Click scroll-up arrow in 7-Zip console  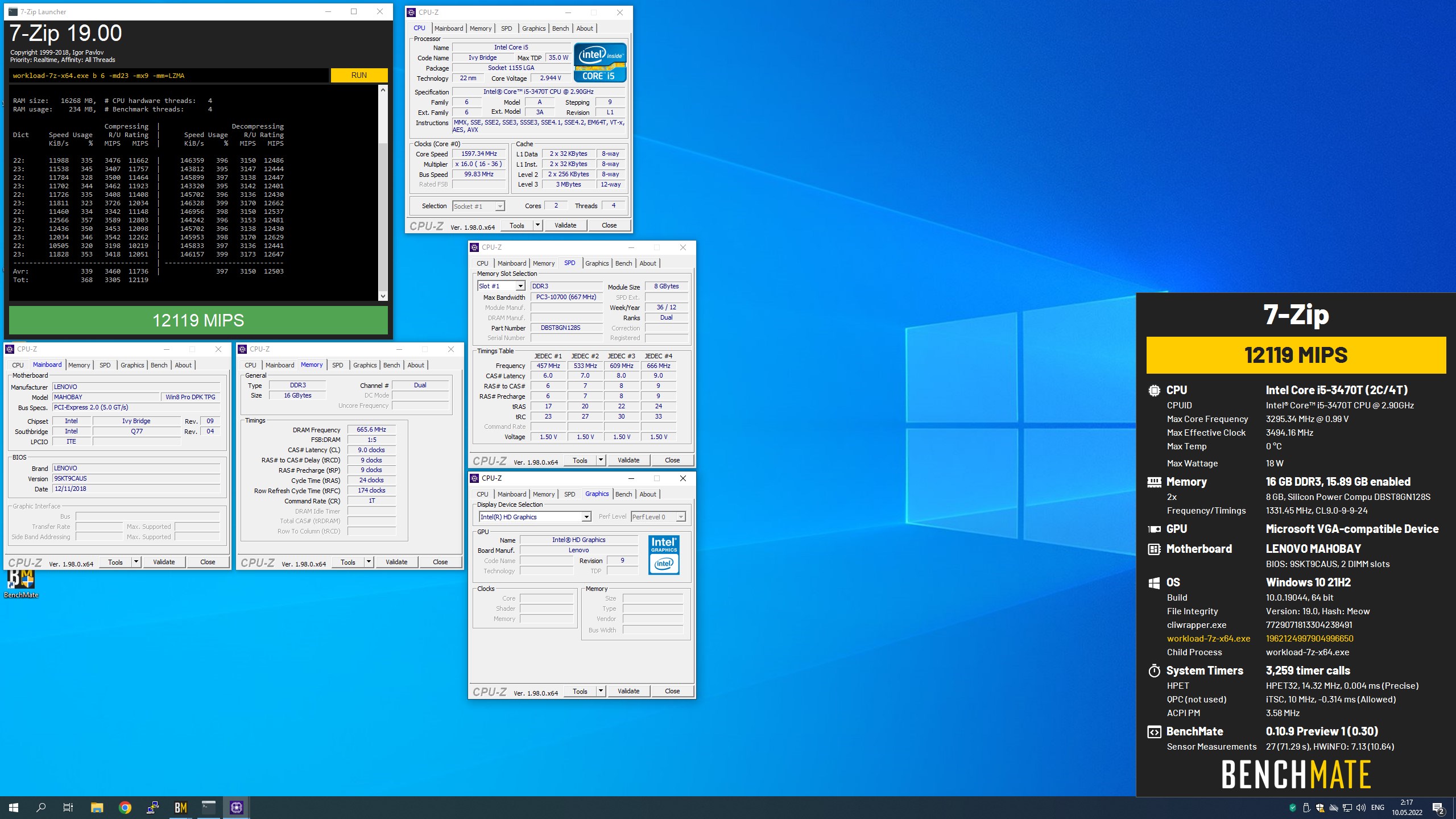point(383,90)
